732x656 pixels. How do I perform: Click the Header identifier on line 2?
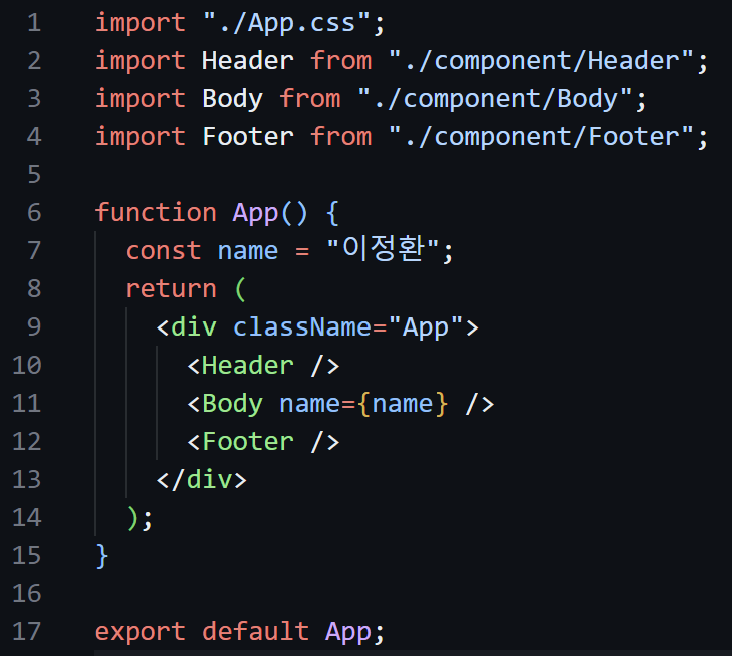click(248, 61)
